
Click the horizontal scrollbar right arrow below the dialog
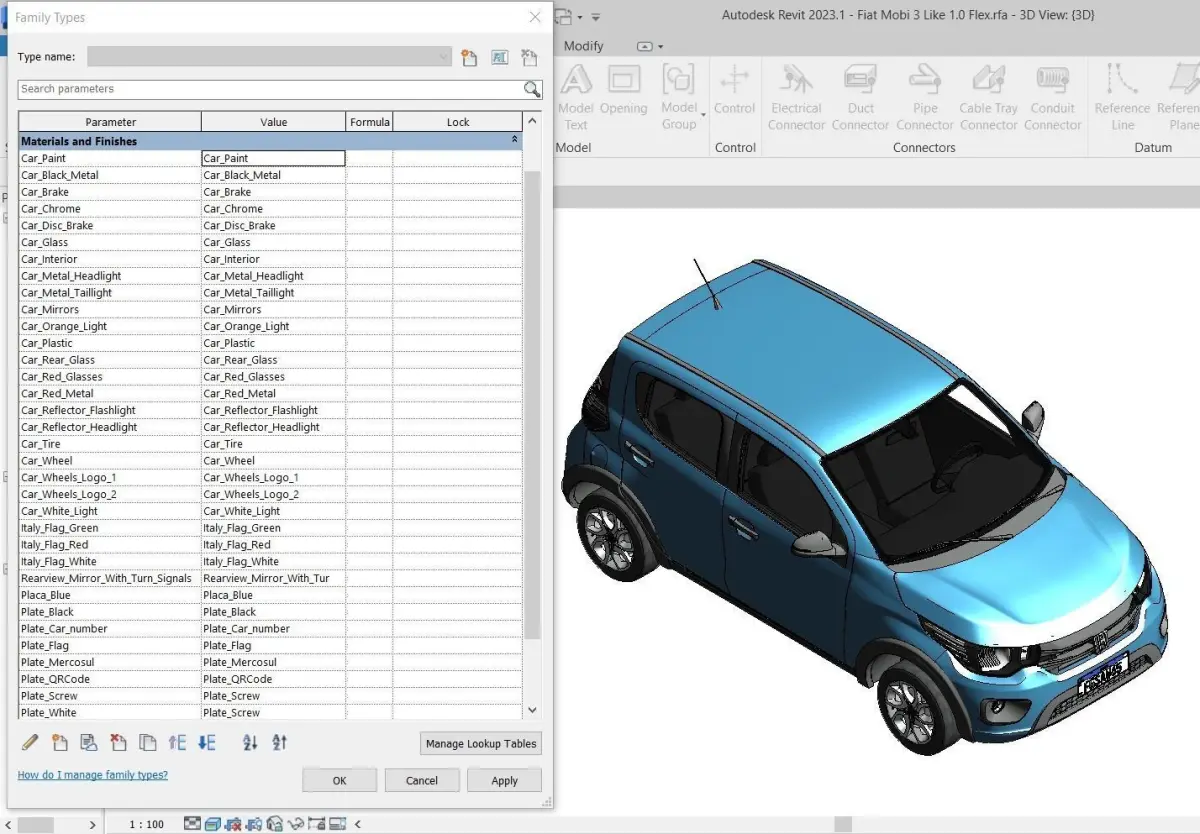[92, 824]
